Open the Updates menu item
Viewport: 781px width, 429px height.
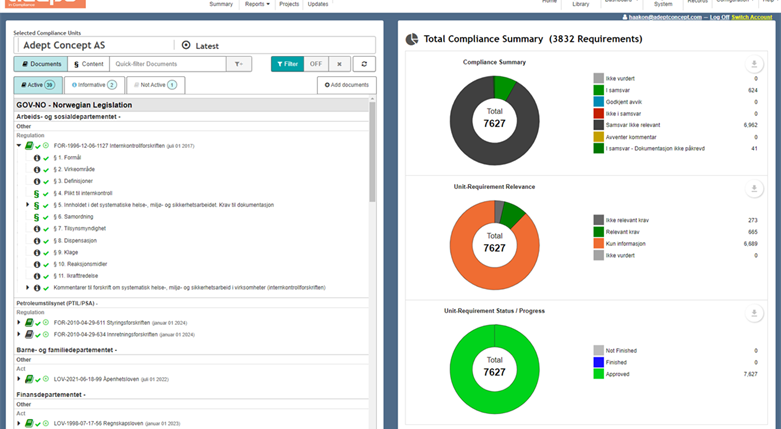[318, 4]
